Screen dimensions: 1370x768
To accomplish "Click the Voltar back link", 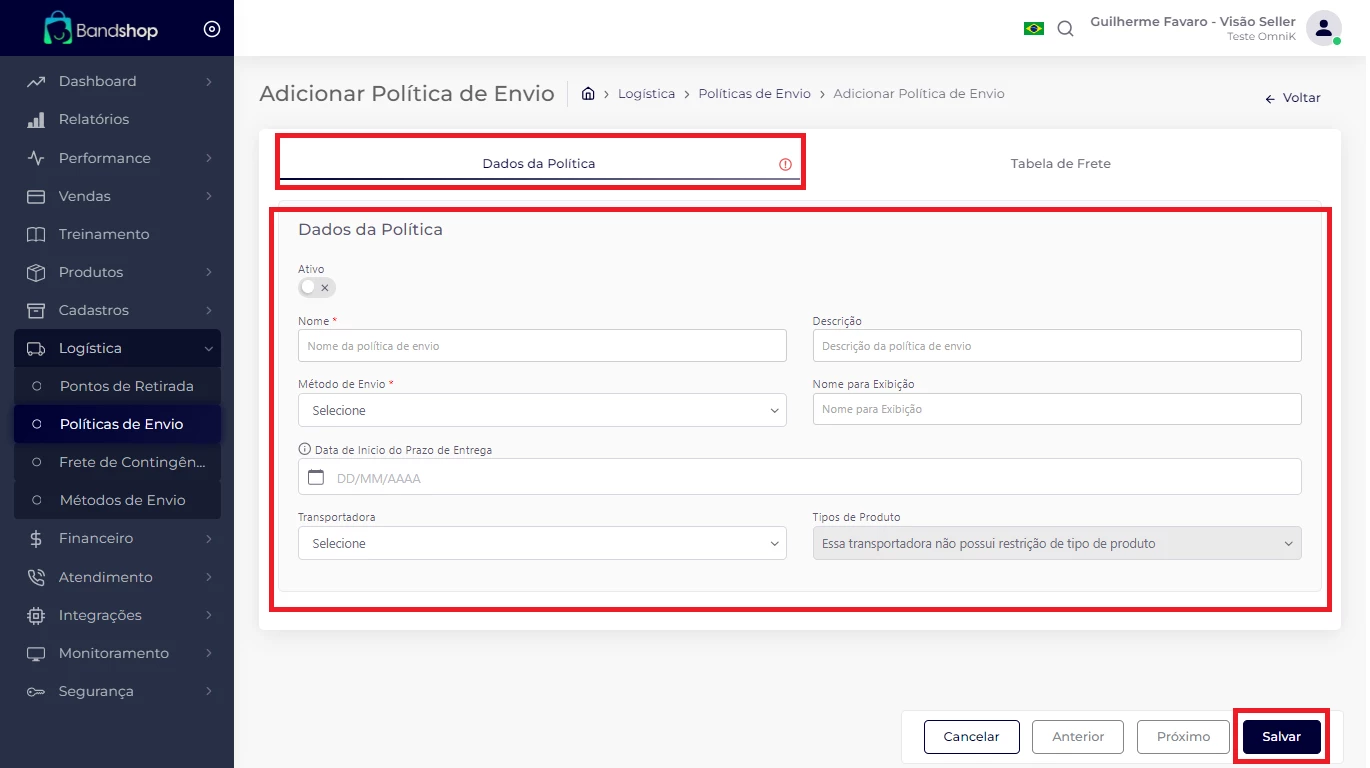I will tap(1293, 98).
